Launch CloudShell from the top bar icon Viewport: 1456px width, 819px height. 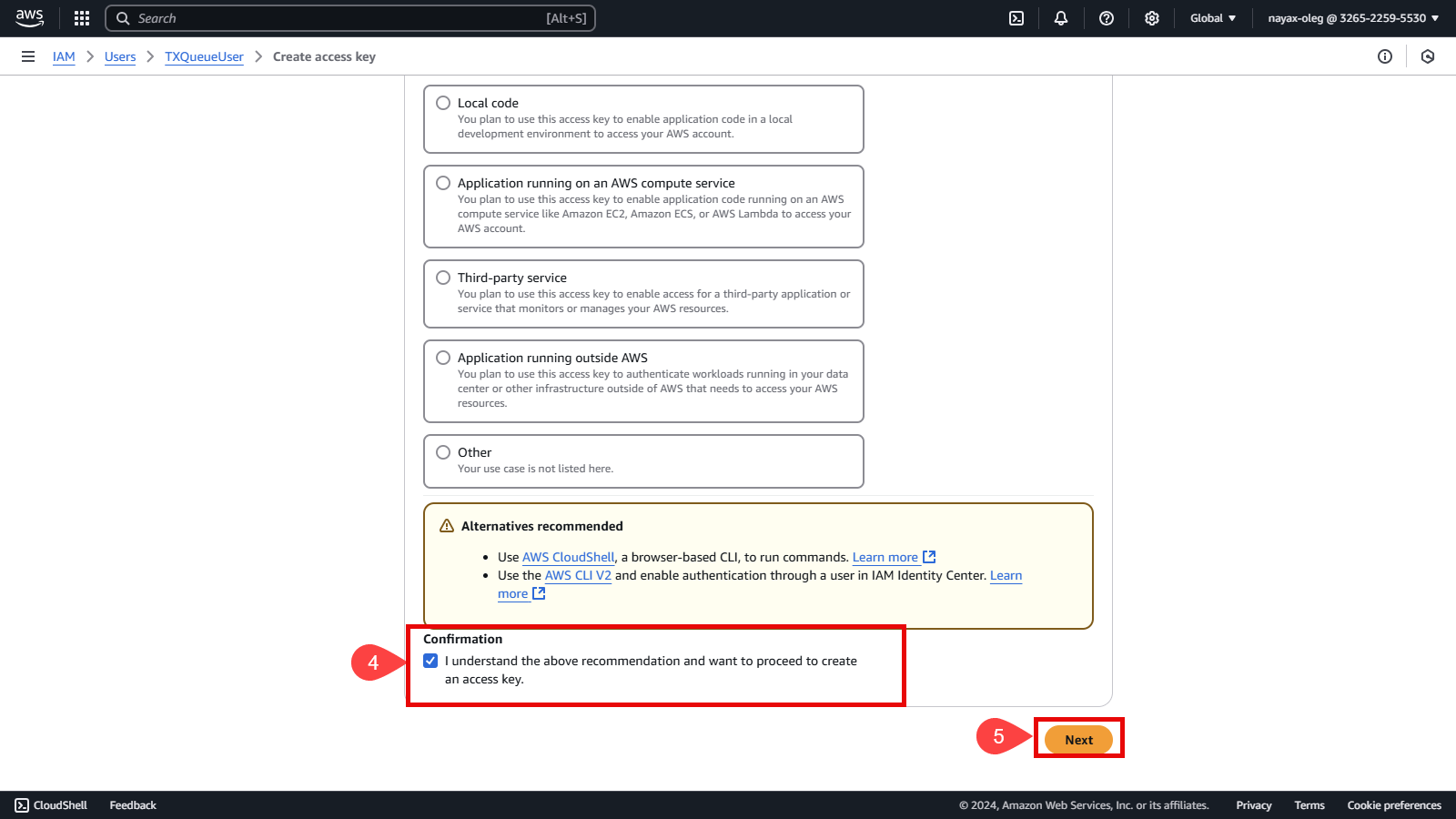[x=1016, y=18]
